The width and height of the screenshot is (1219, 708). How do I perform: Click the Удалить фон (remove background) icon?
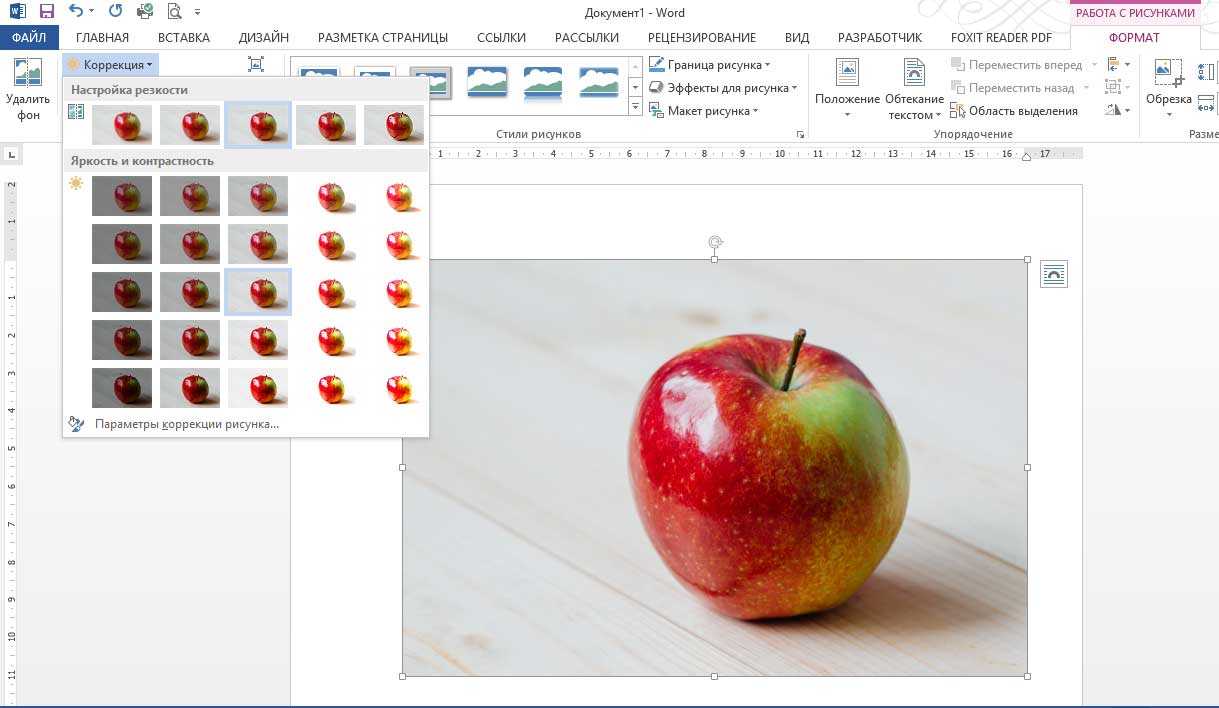(x=28, y=76)
